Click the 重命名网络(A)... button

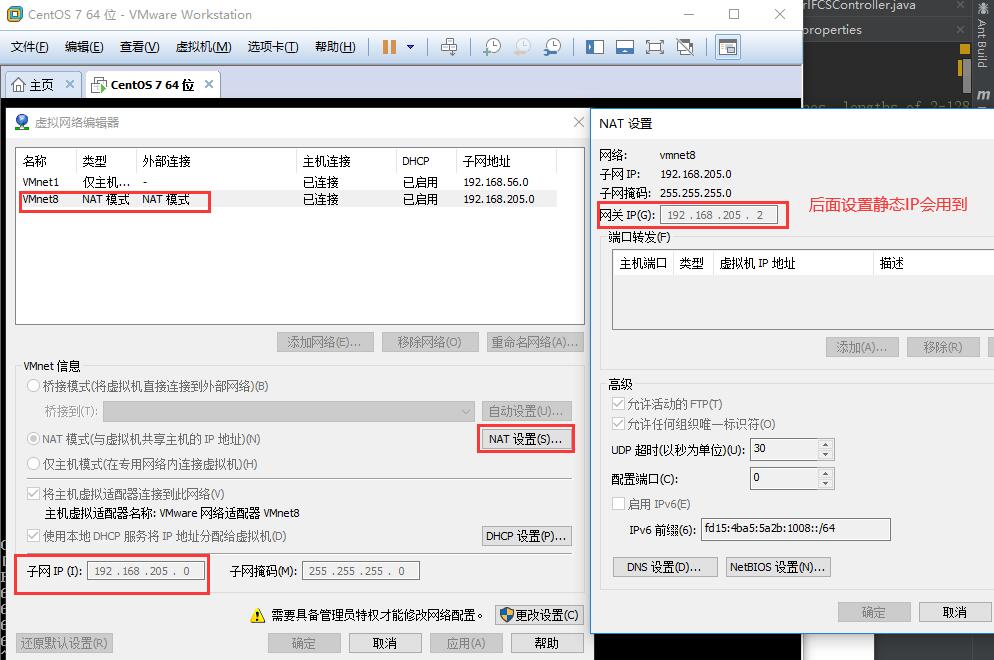click(535, 342)
